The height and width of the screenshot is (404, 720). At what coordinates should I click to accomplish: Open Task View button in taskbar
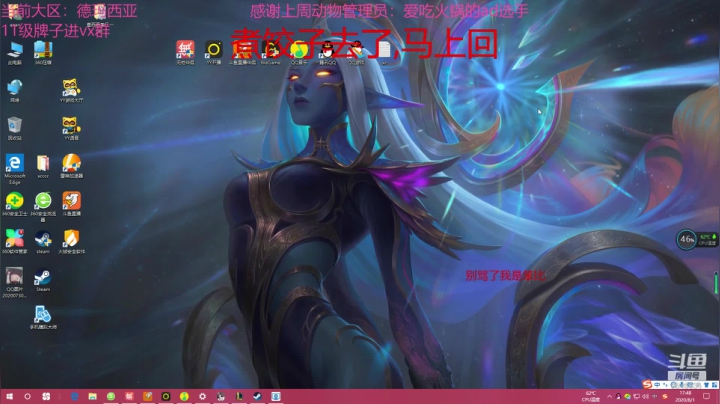(x=46, y=396)
